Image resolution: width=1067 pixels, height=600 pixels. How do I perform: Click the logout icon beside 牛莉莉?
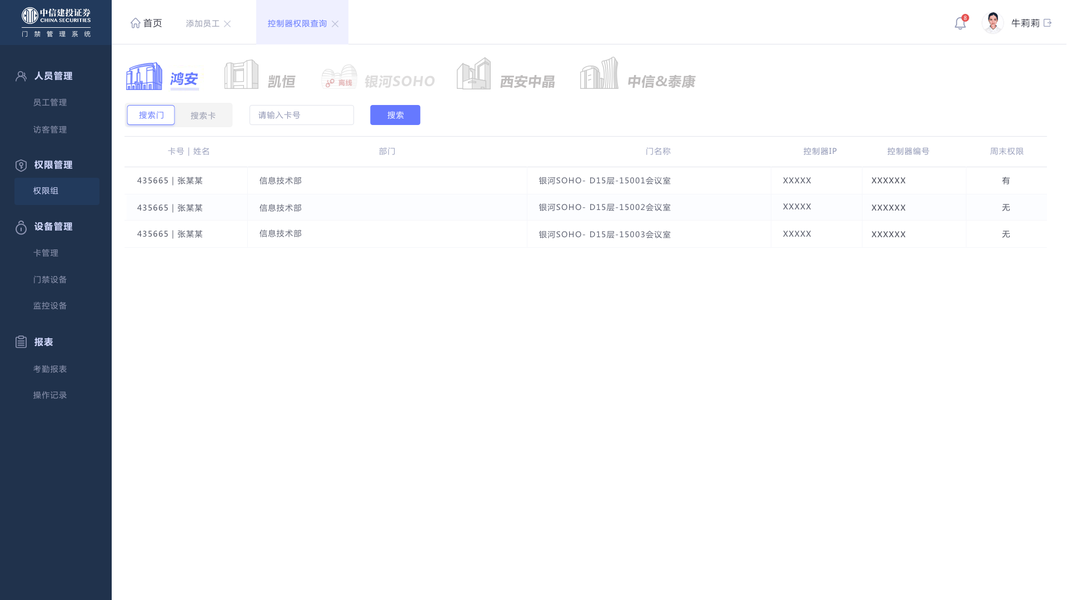click(x=1047, y=23)
